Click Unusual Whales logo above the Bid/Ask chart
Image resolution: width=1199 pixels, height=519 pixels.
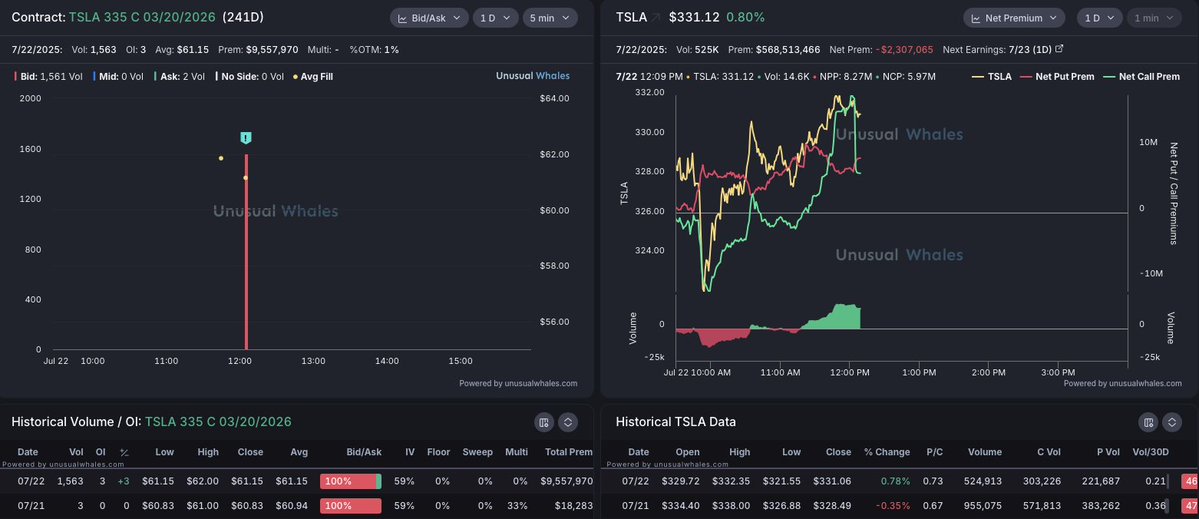(x=533, y=76)
